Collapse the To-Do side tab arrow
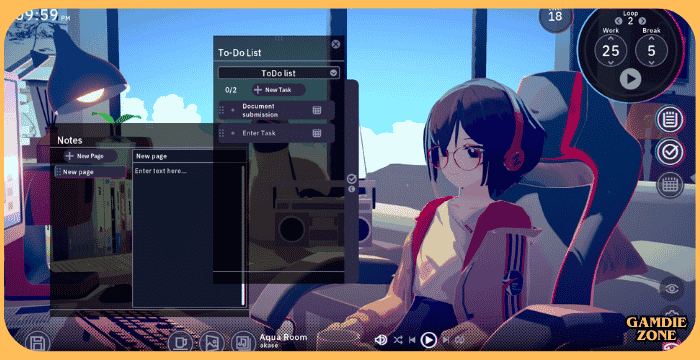Image resolution: width=700 pixels, height=360 pixels. click(x=351, y=189)
